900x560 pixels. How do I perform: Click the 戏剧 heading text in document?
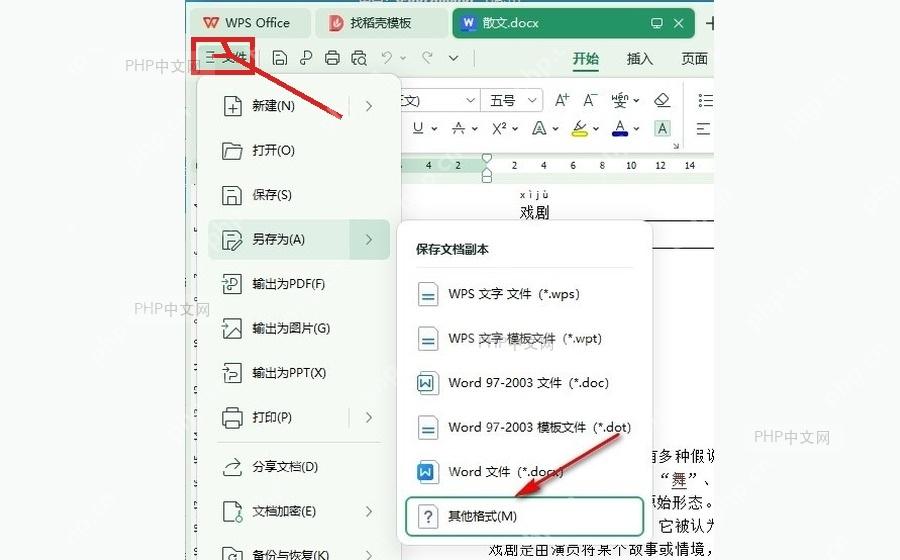tap(534, 212)
